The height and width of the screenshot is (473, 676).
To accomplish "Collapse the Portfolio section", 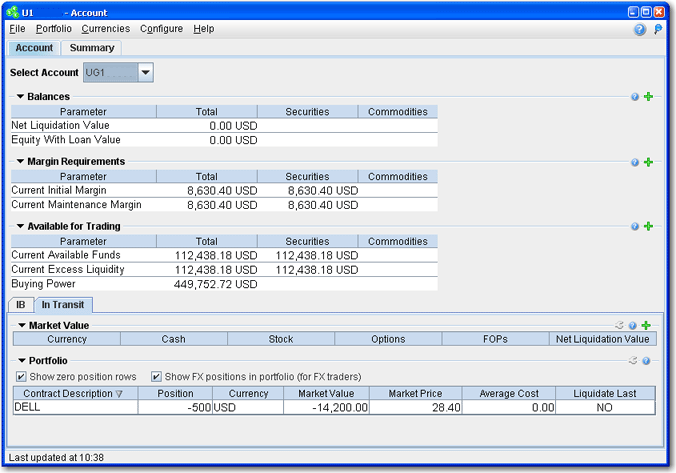I will click(22, 360).
